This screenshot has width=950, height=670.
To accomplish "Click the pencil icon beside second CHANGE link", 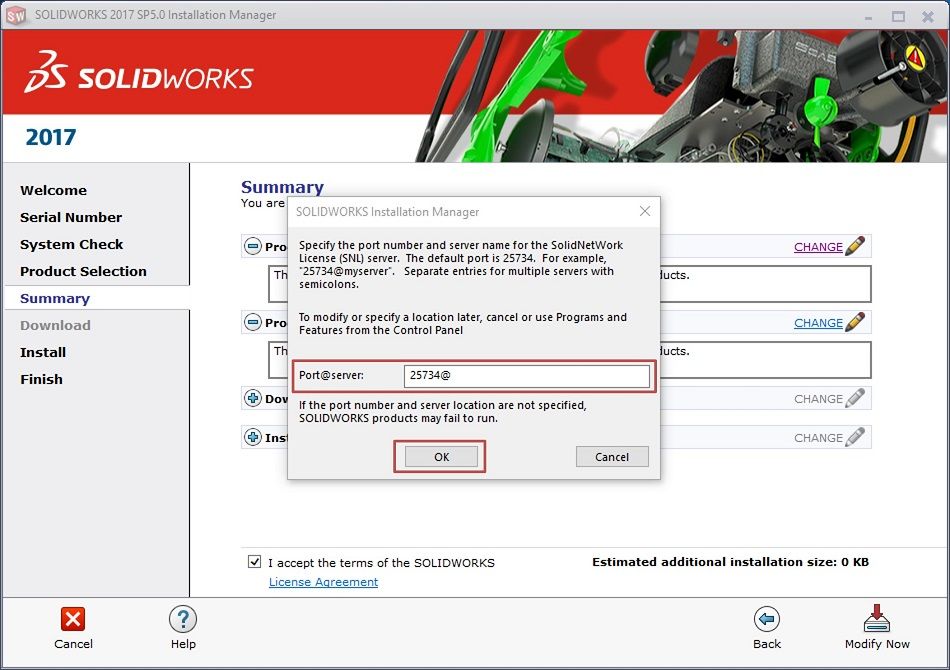I will point(855,322).
